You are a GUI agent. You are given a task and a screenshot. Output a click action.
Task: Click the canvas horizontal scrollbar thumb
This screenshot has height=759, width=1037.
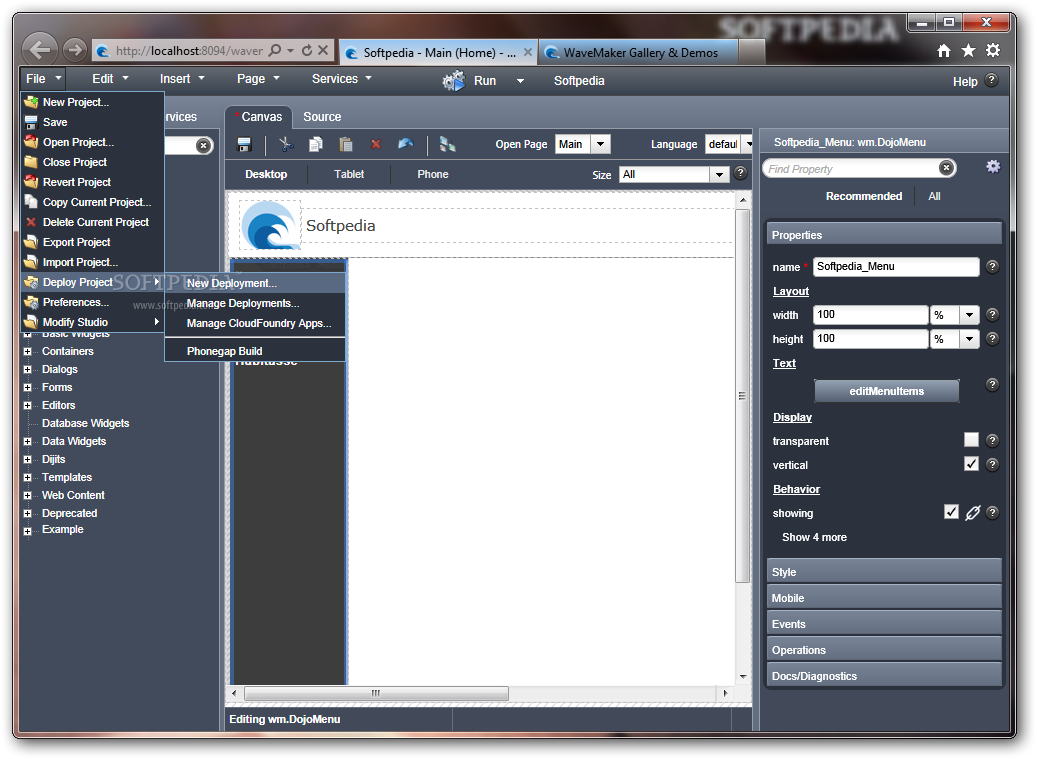[x=376, y=693]
